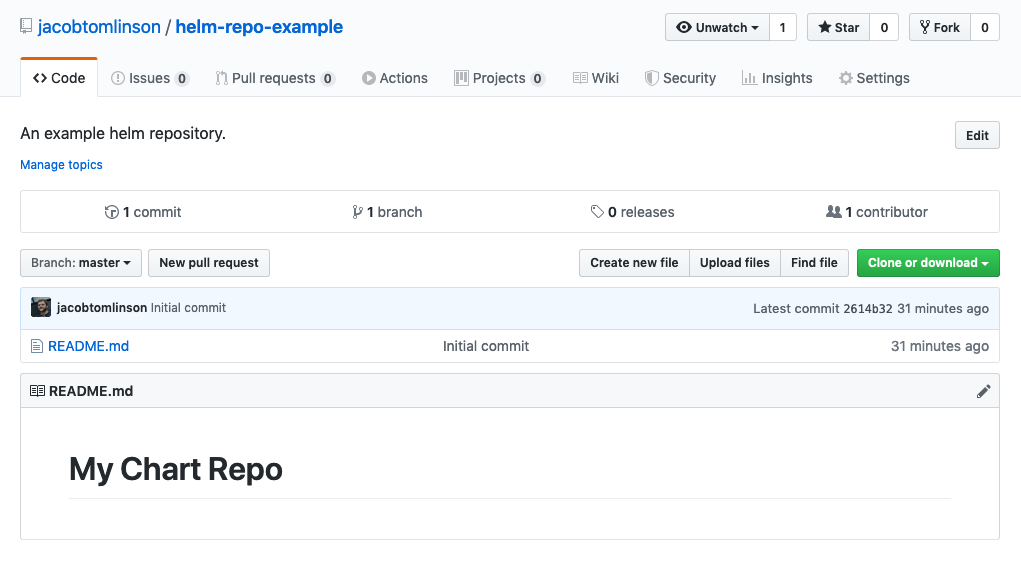Click the star icon in Star button

tap(824, 27)
